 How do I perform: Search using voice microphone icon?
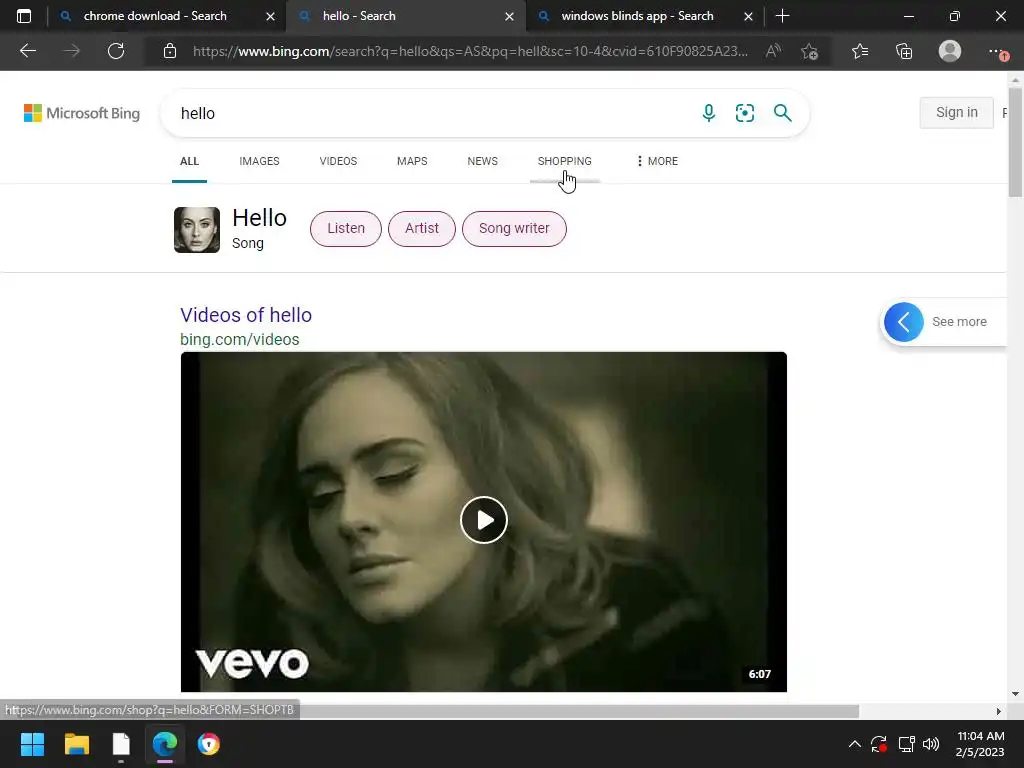click(709, 113)
